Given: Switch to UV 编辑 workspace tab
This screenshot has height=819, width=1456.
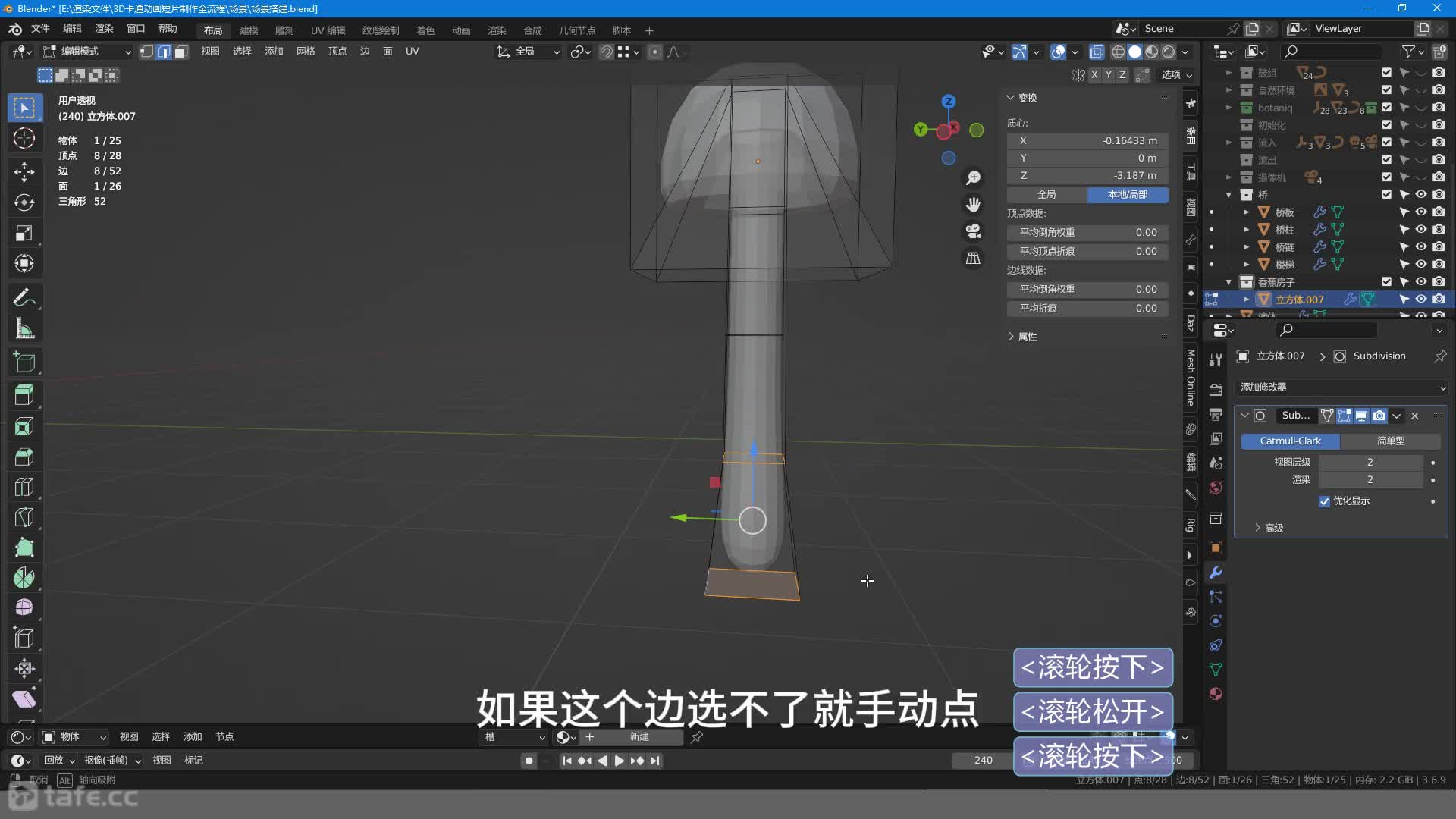Looking at the screenshot, I should (328, 30).
